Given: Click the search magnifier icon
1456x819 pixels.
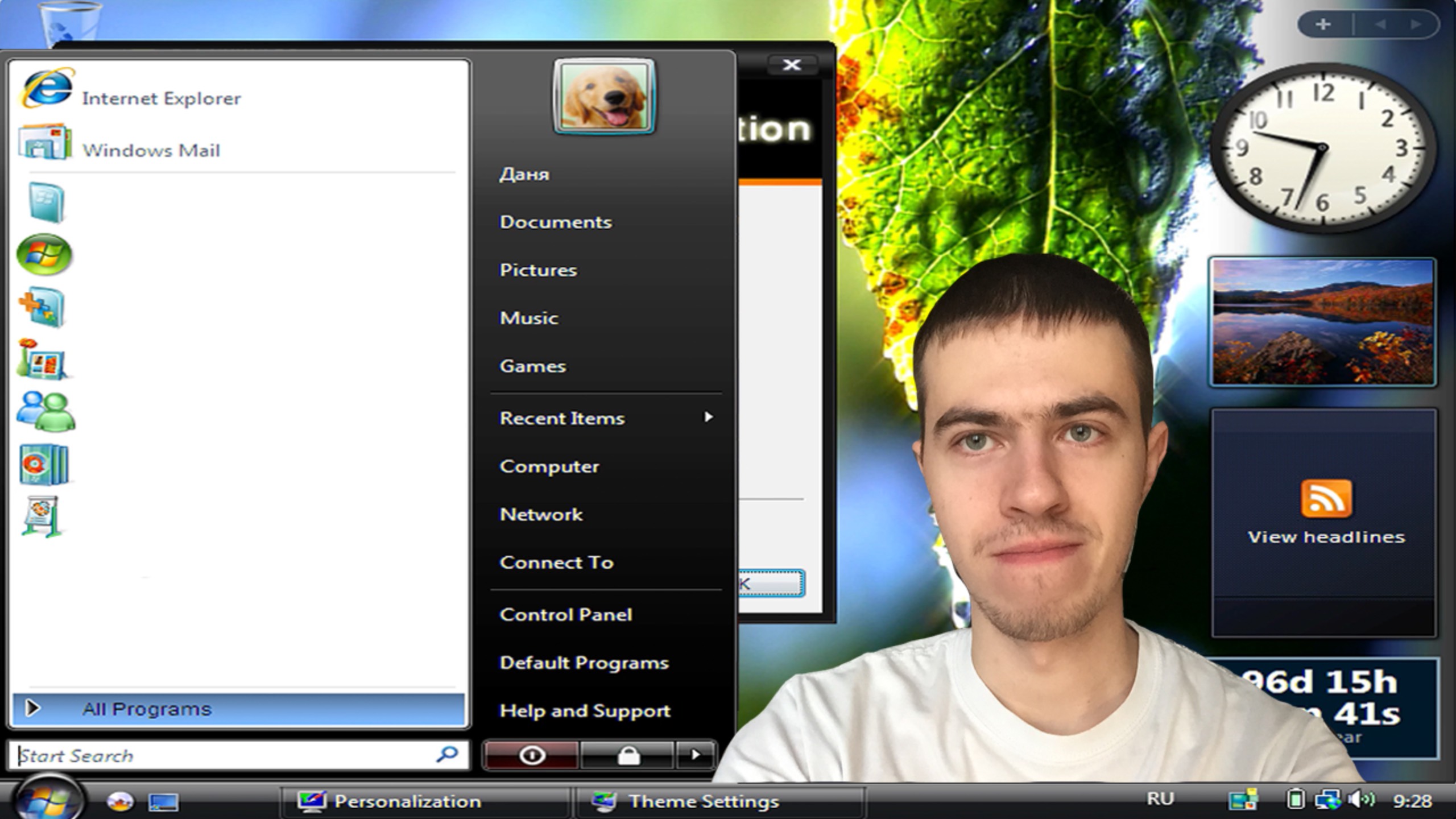Looking at the screenshot, I should point(447,755).
